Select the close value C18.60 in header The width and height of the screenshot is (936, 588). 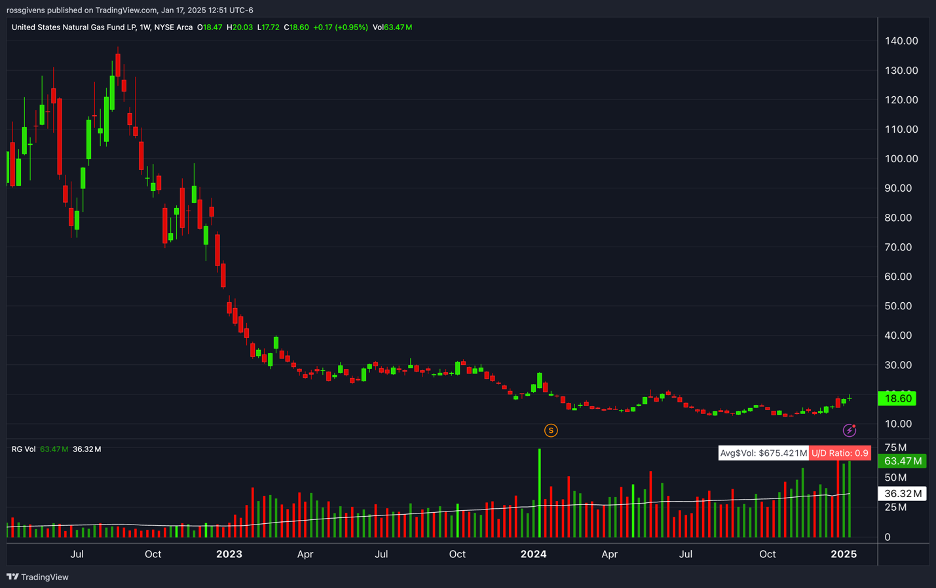click(296, 27)
